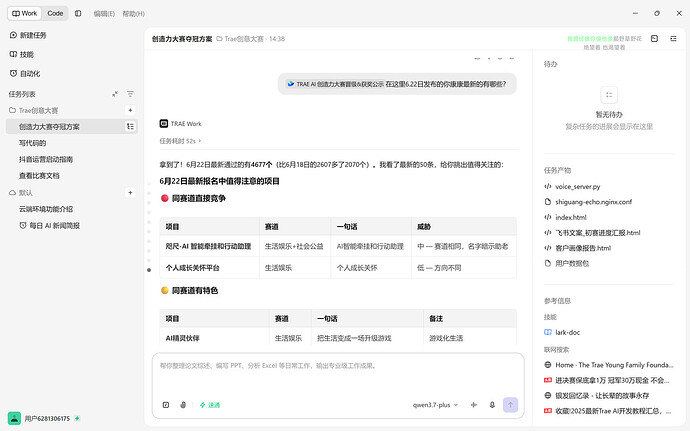This screenshot has height=431, width=690.
Task: Open the 写代码的 task
Action: 33,143
